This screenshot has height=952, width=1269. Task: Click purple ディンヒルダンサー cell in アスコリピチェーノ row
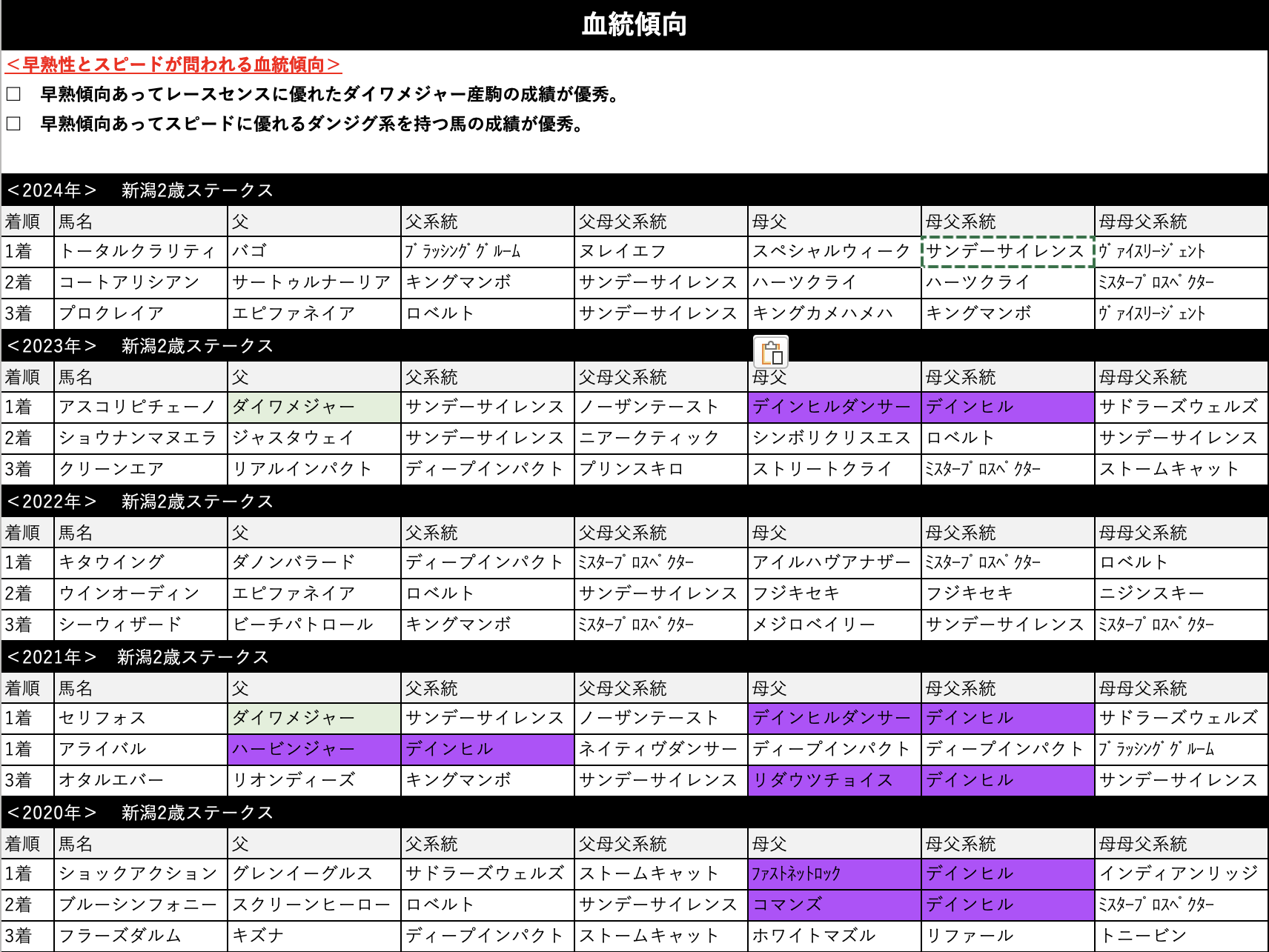[835, 407]
